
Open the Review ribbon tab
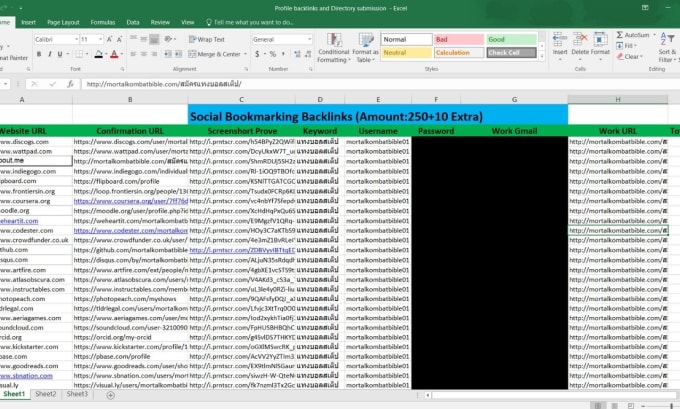[160, 22]
